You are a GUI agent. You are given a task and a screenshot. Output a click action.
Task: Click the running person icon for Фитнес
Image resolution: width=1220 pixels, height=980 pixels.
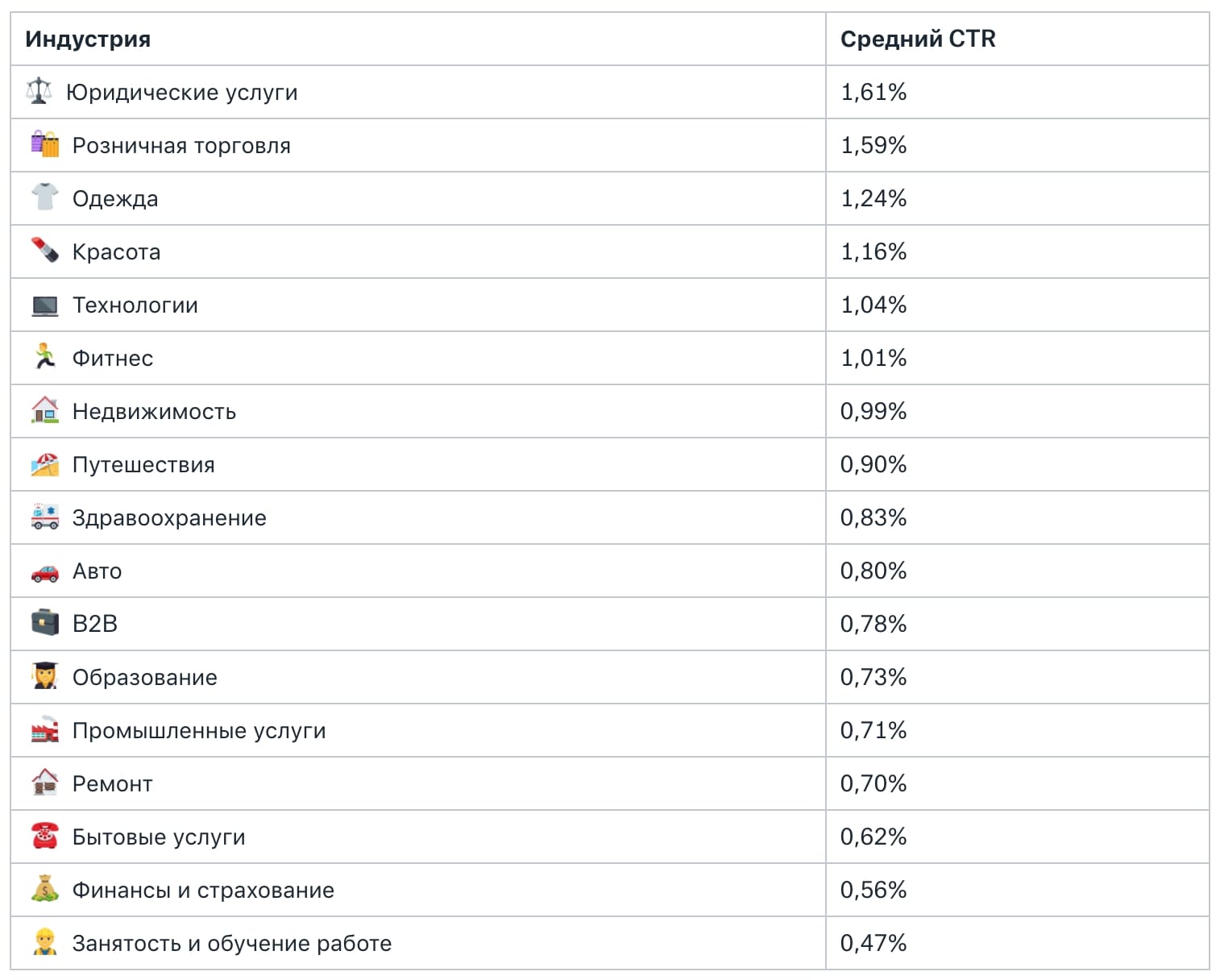(45, 357)
